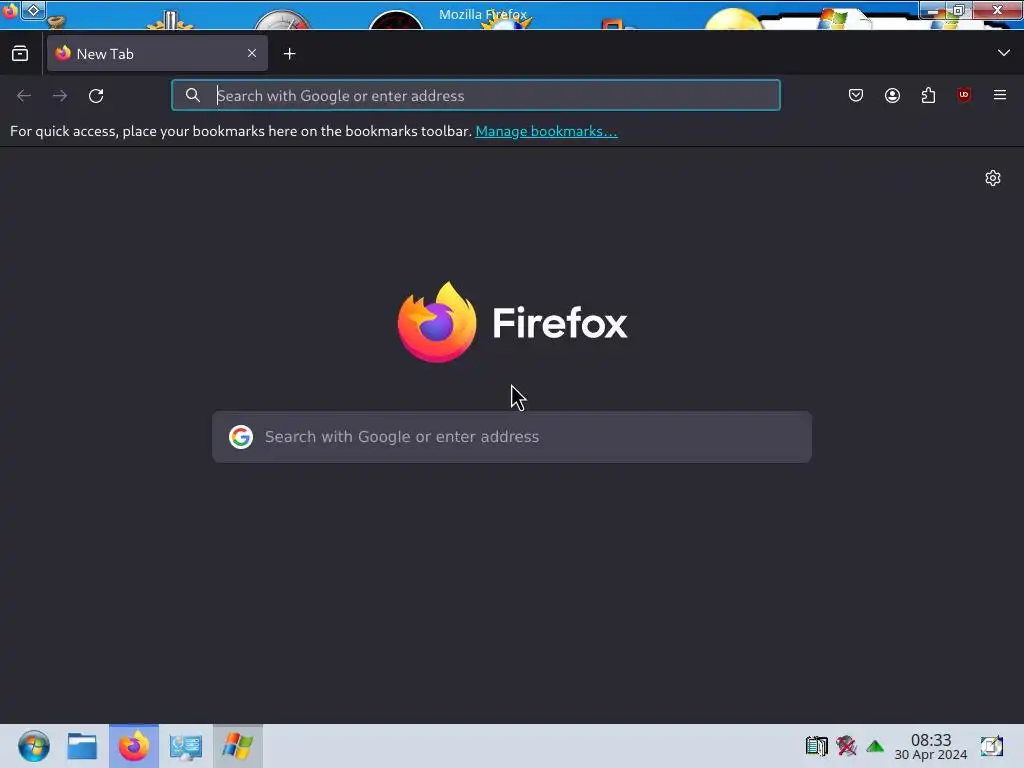Reload the current page
Screen dimensions: 1024x768
pyautogui.click(x=96, y=96)
